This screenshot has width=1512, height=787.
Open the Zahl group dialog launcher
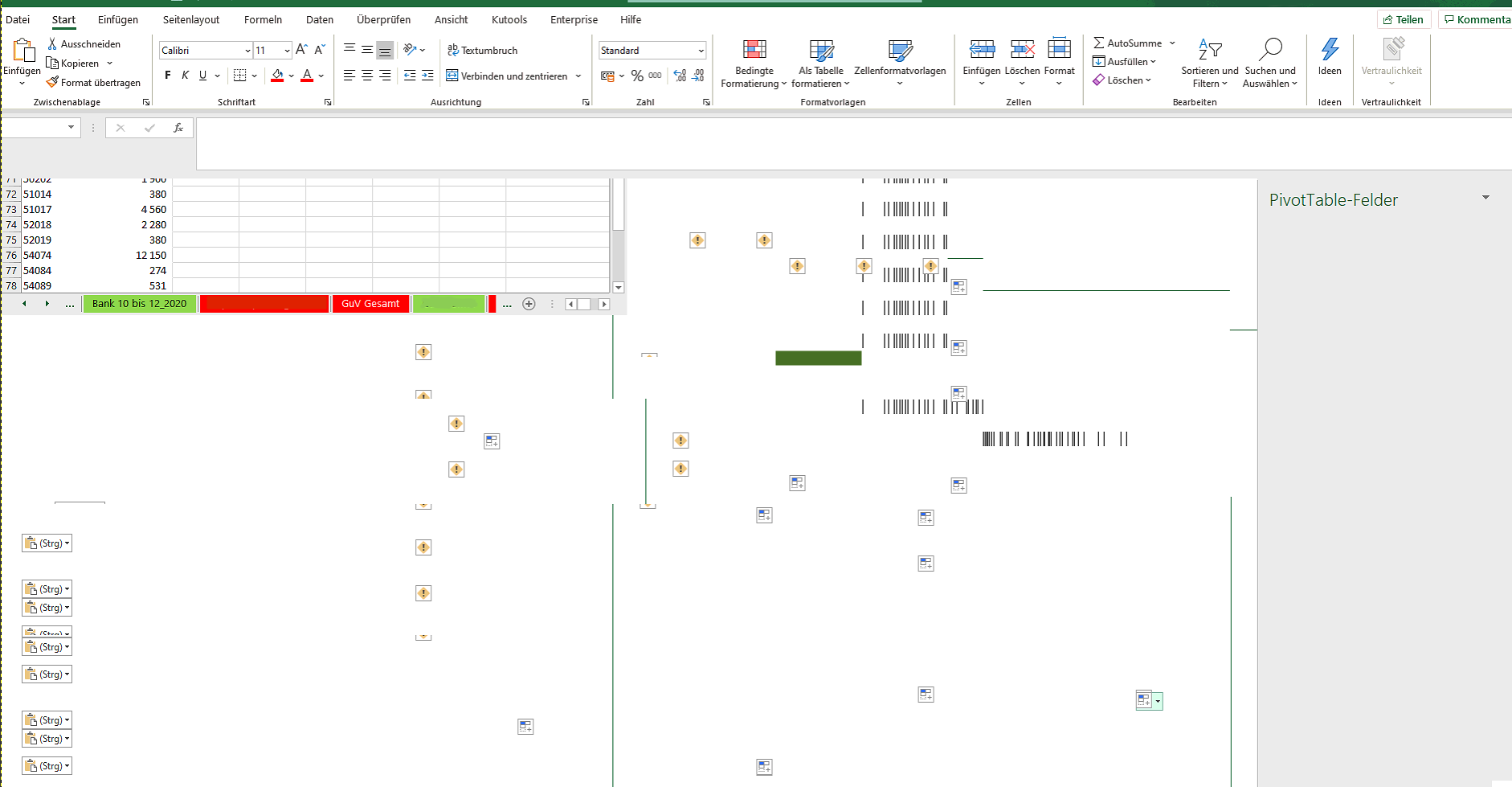[x=706, y=102]
